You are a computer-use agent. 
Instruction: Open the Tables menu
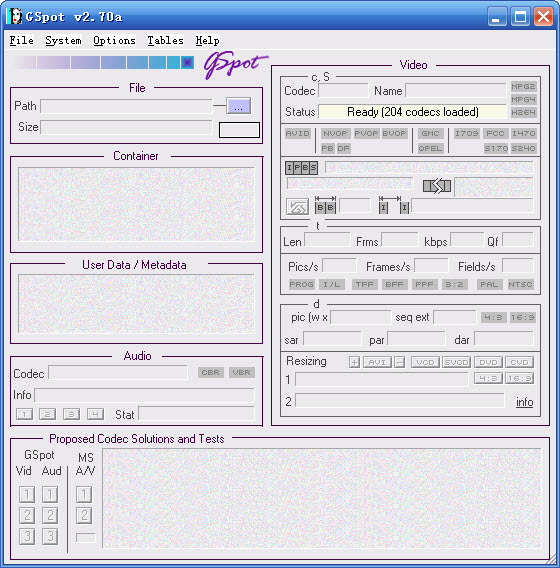(165, 40)
